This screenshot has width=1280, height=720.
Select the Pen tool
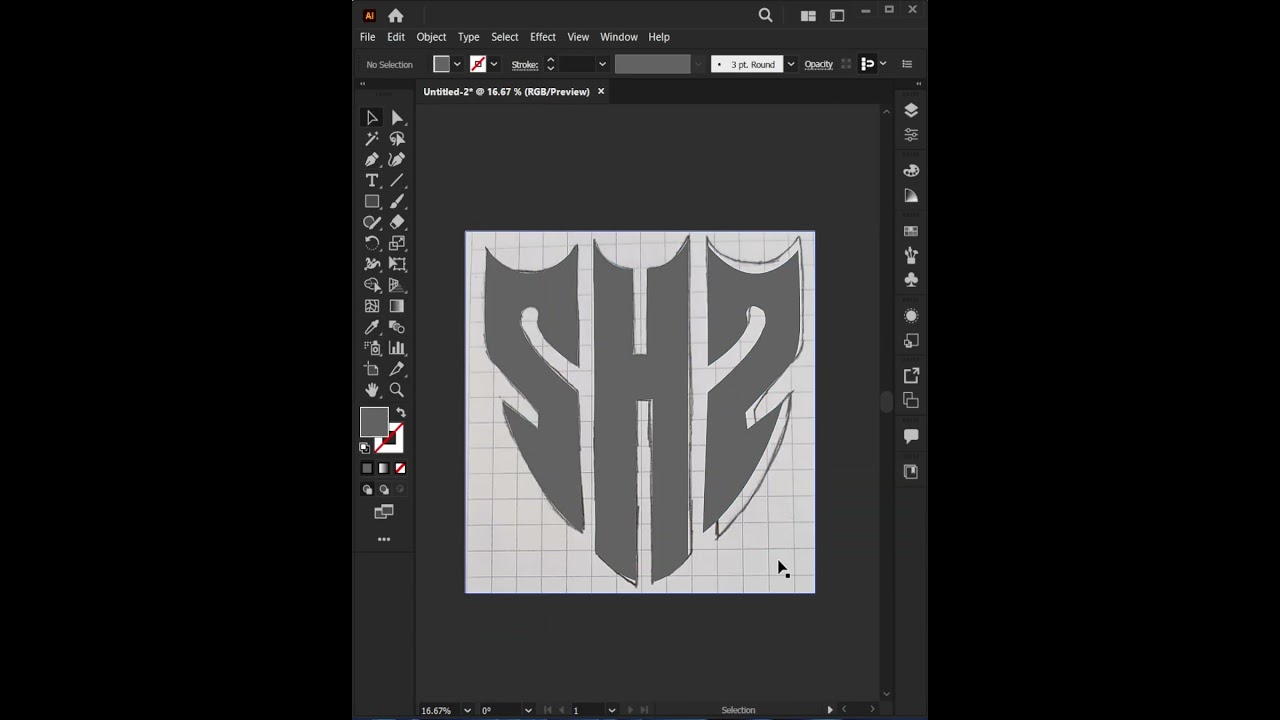tap(372, 160)
